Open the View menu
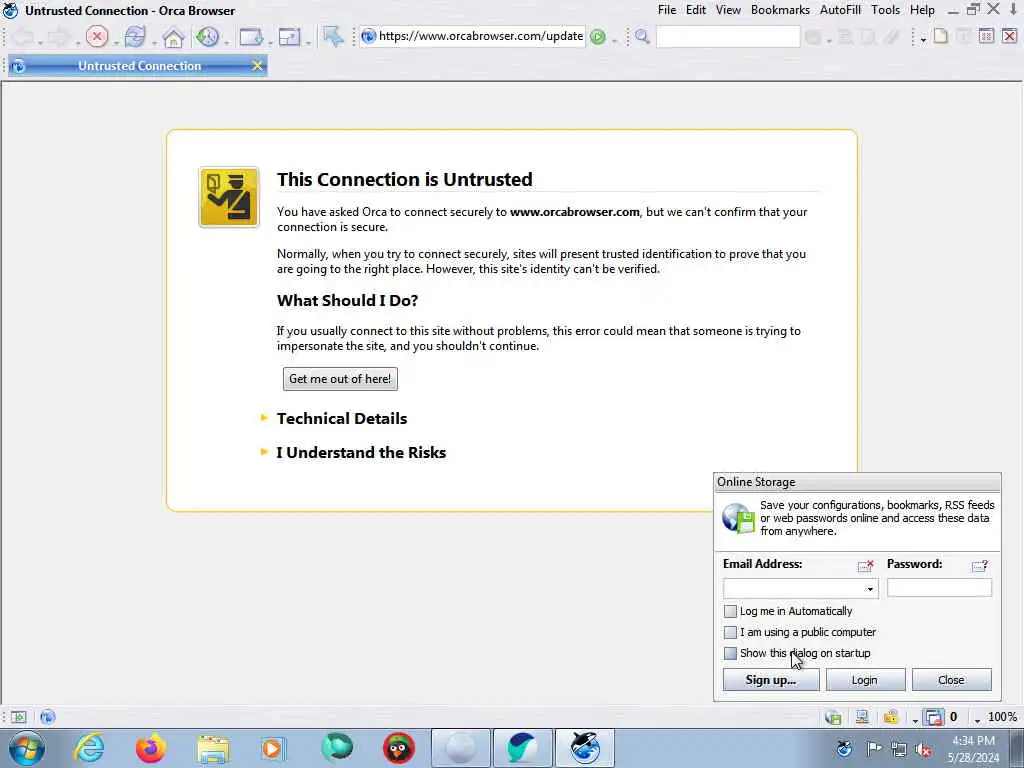This screenshot has width=1024, height=768. tap(728, 10)
